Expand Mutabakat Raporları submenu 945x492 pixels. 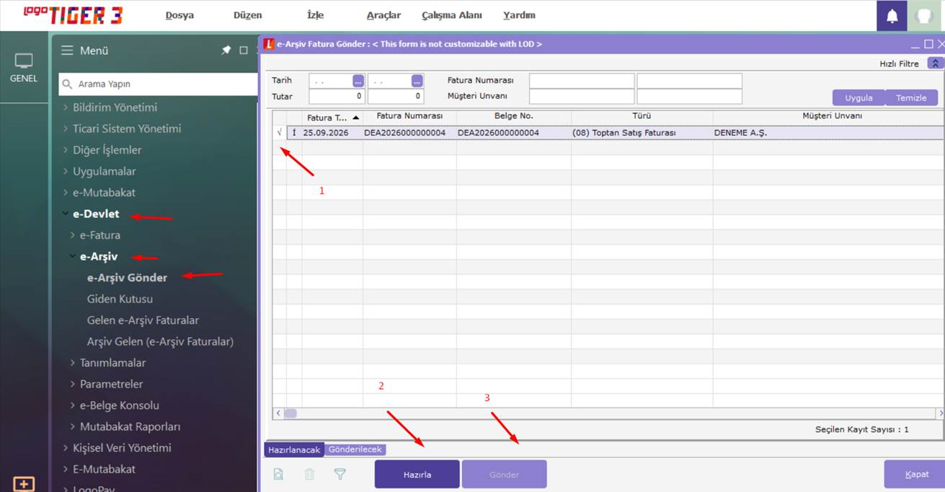(73, 427)
